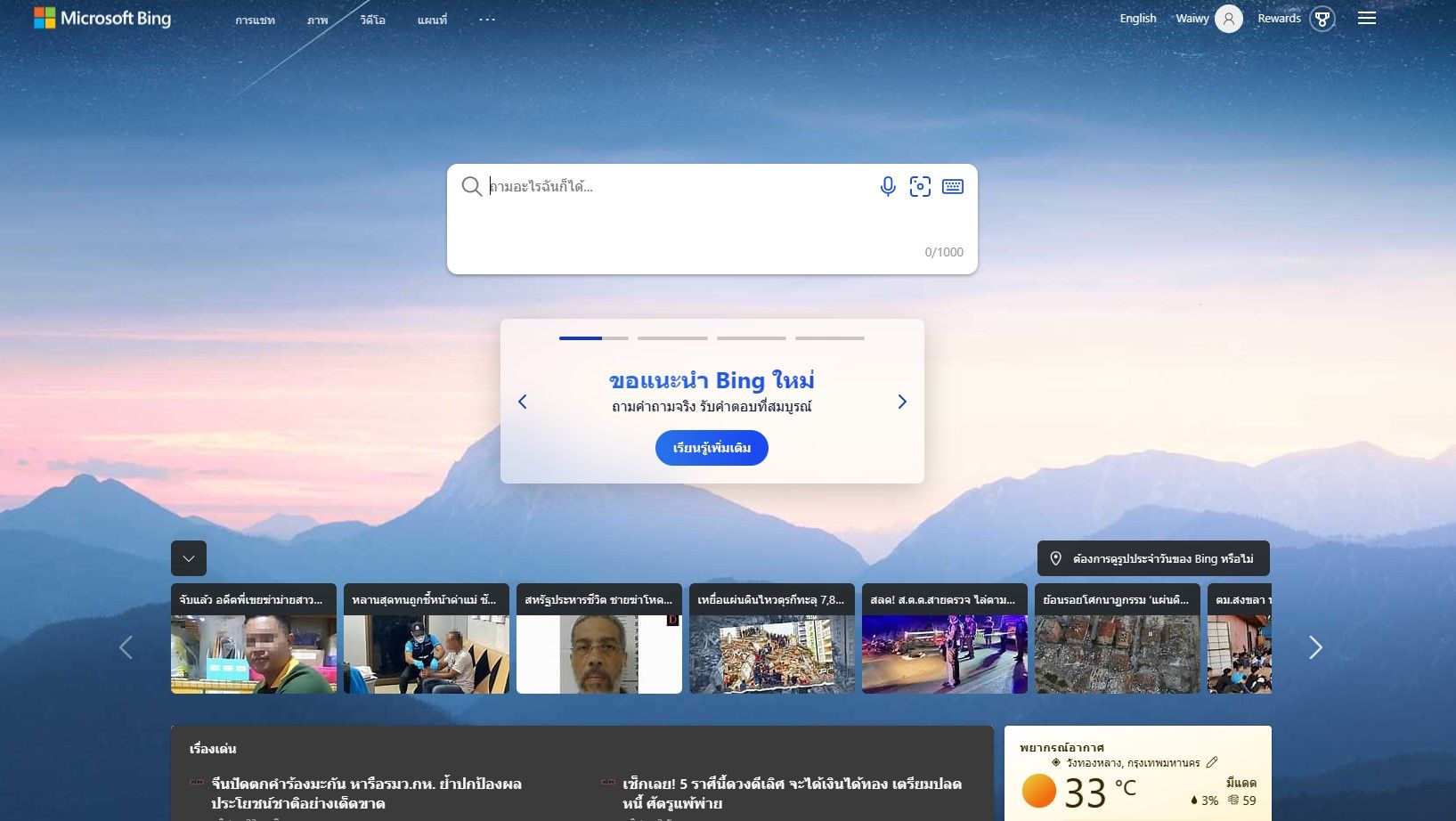Open the hamburger menu at top right
1456x821 pixels.
pos(1366,18)
